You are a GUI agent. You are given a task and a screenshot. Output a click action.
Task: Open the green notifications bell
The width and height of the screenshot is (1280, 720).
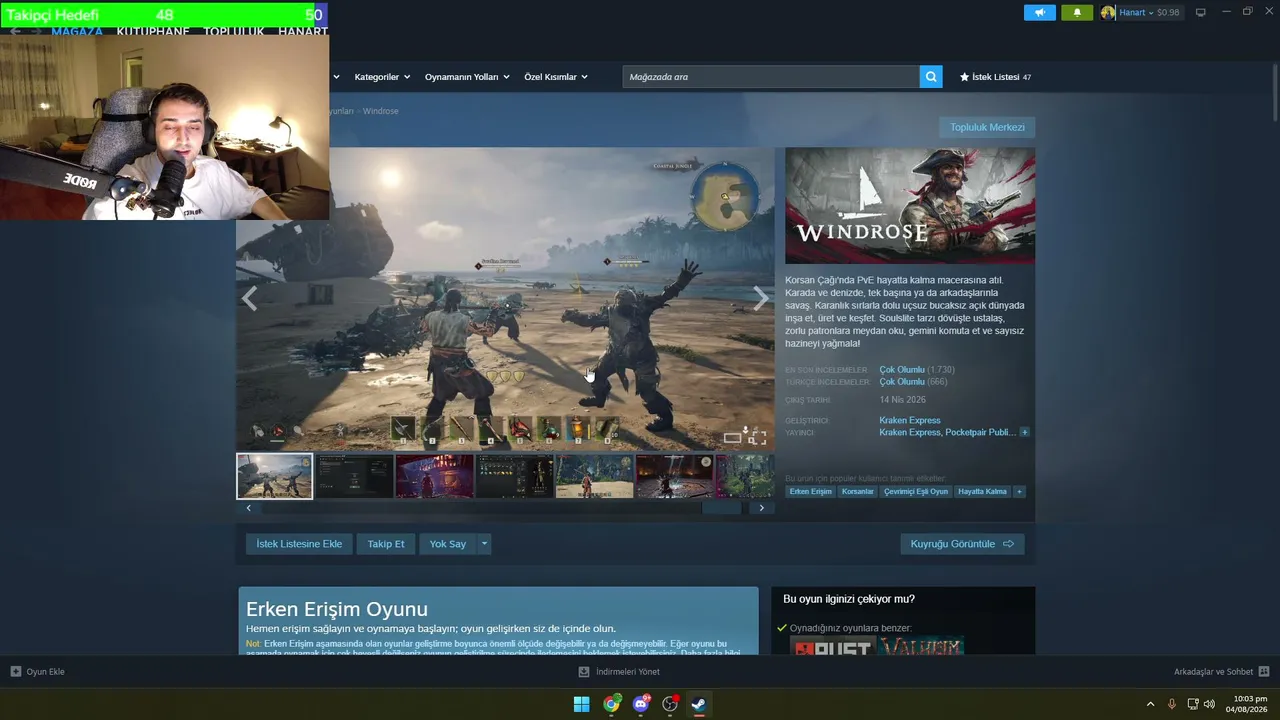[x=1077, y=13]
